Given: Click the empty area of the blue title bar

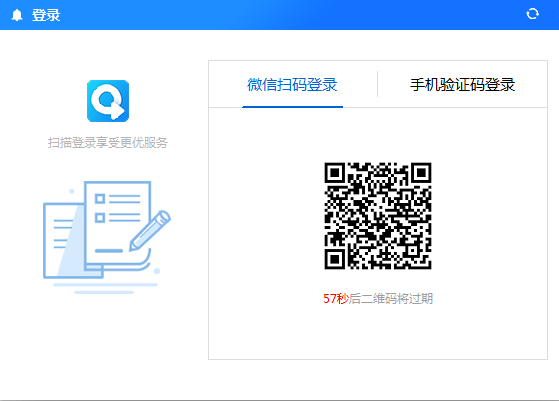Looking at the screenshot, I should coord(285,15).
